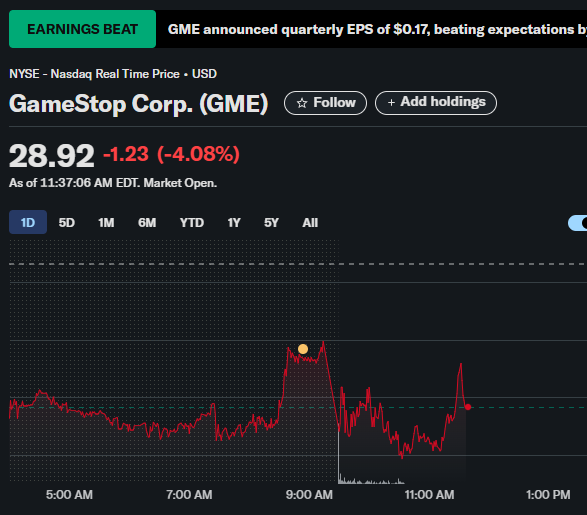
Task: Show the 6M chart range
Action: tap(147, 223)
